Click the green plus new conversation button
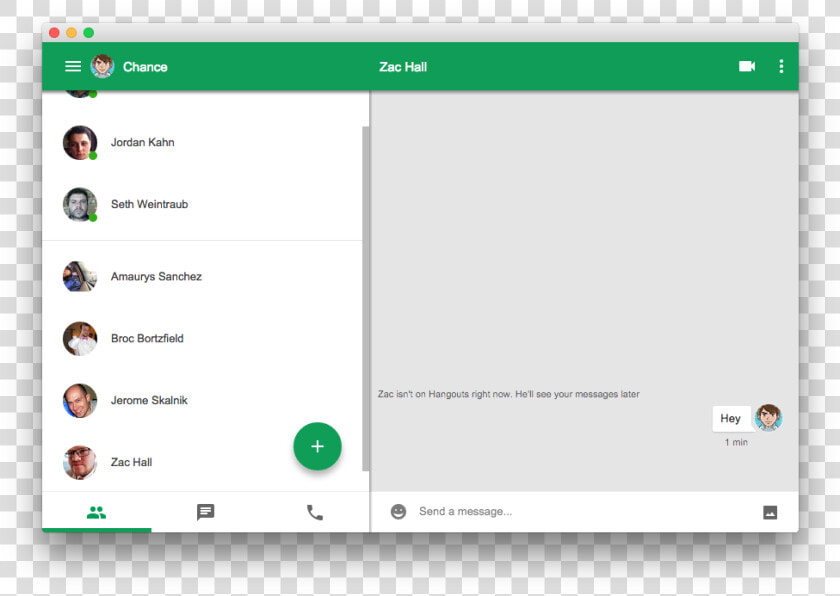 click(x=317, y=446)
